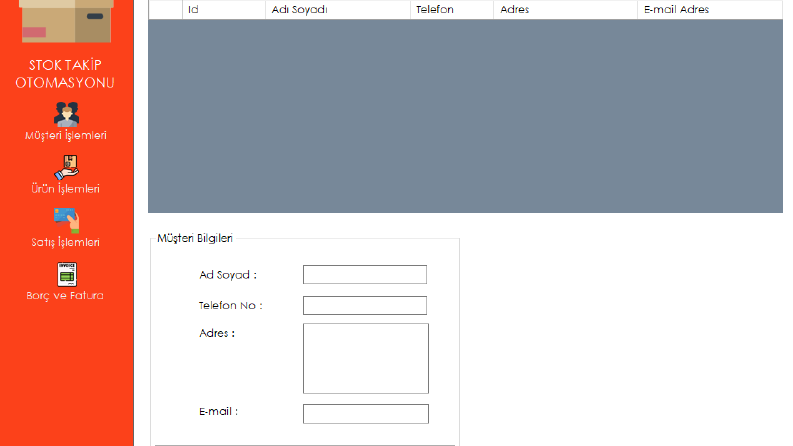The height and width of the screenshot is (446, 793).
Task: Click the Müşteri Bilgileri group label
Action: [195, 238]
